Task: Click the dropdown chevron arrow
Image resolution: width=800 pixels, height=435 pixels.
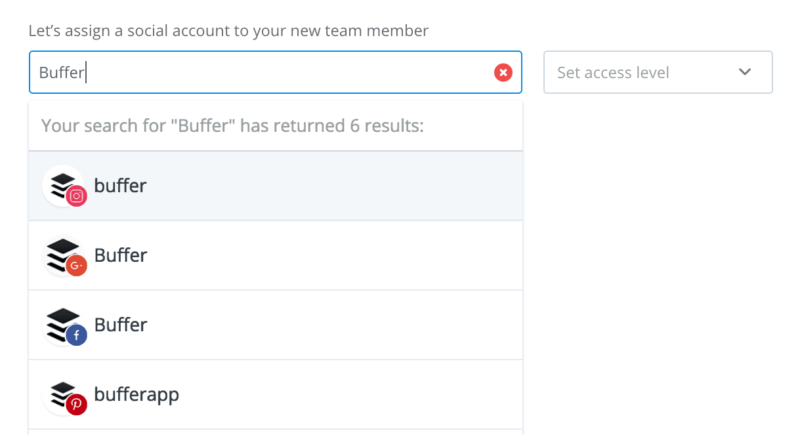Action: (745, 72)
